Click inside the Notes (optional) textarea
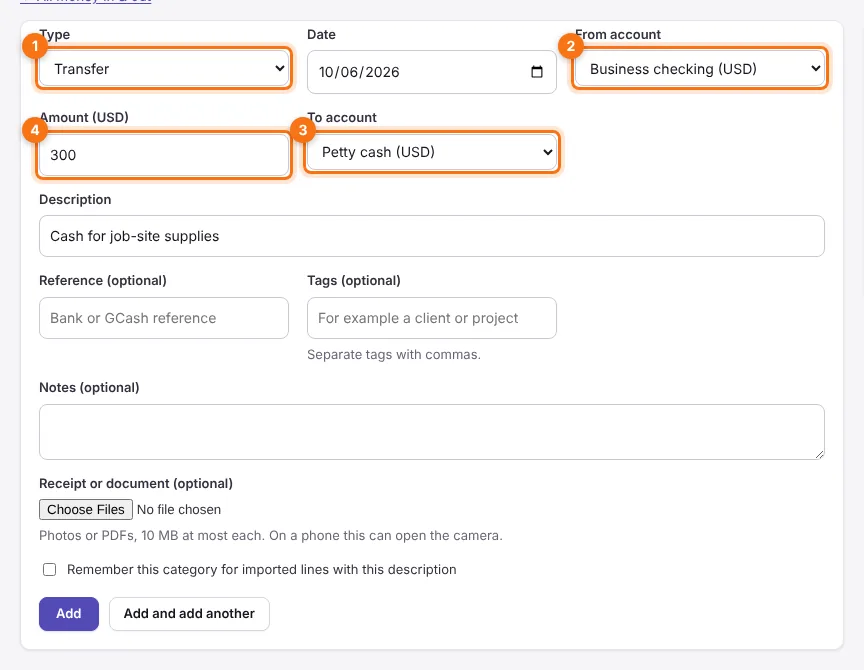 click(431, 432)
